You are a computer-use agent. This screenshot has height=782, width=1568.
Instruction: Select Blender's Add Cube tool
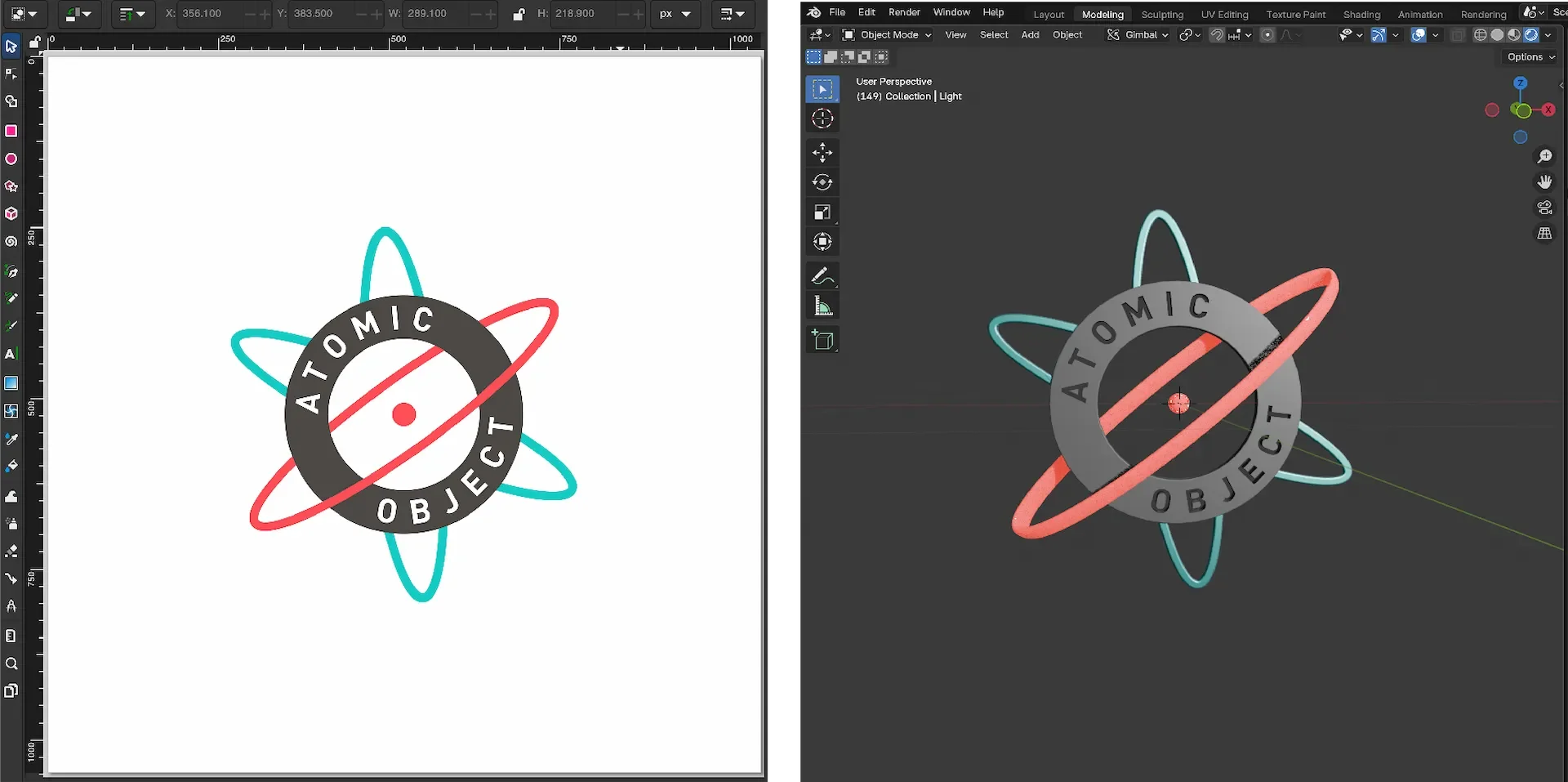tap(822, 340)
